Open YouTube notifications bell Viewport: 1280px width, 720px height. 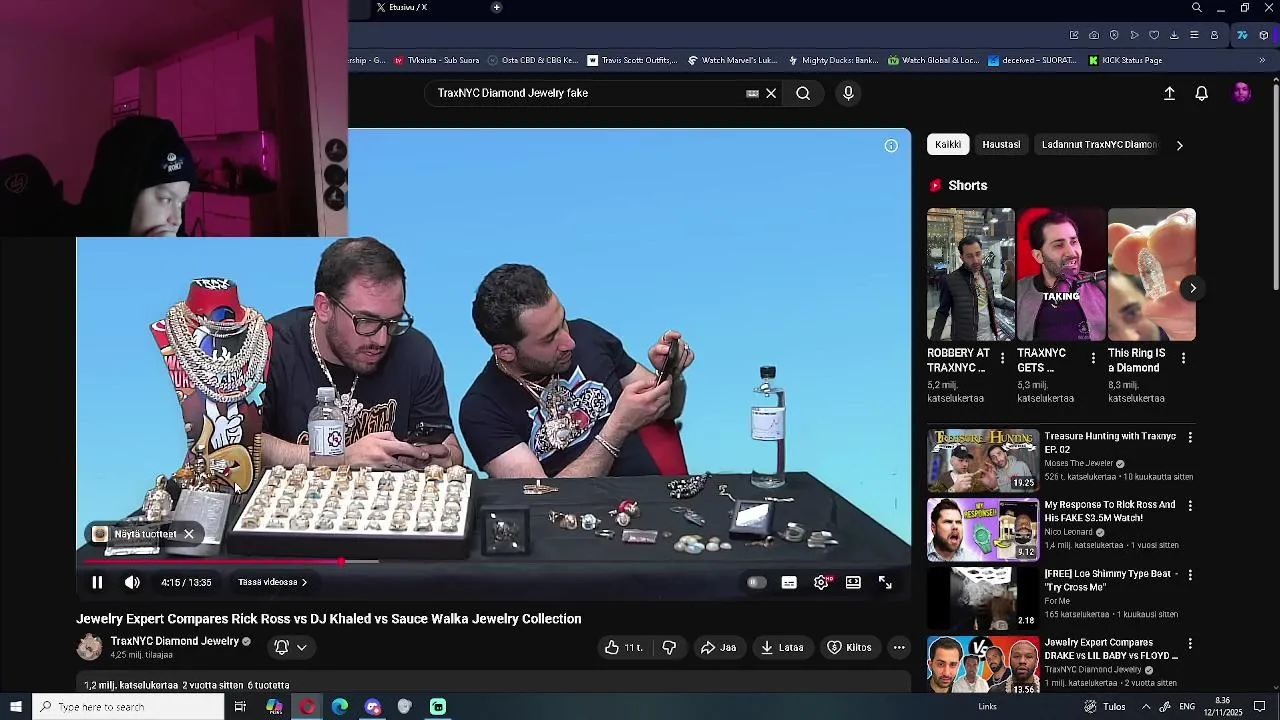click(1202, 93)
